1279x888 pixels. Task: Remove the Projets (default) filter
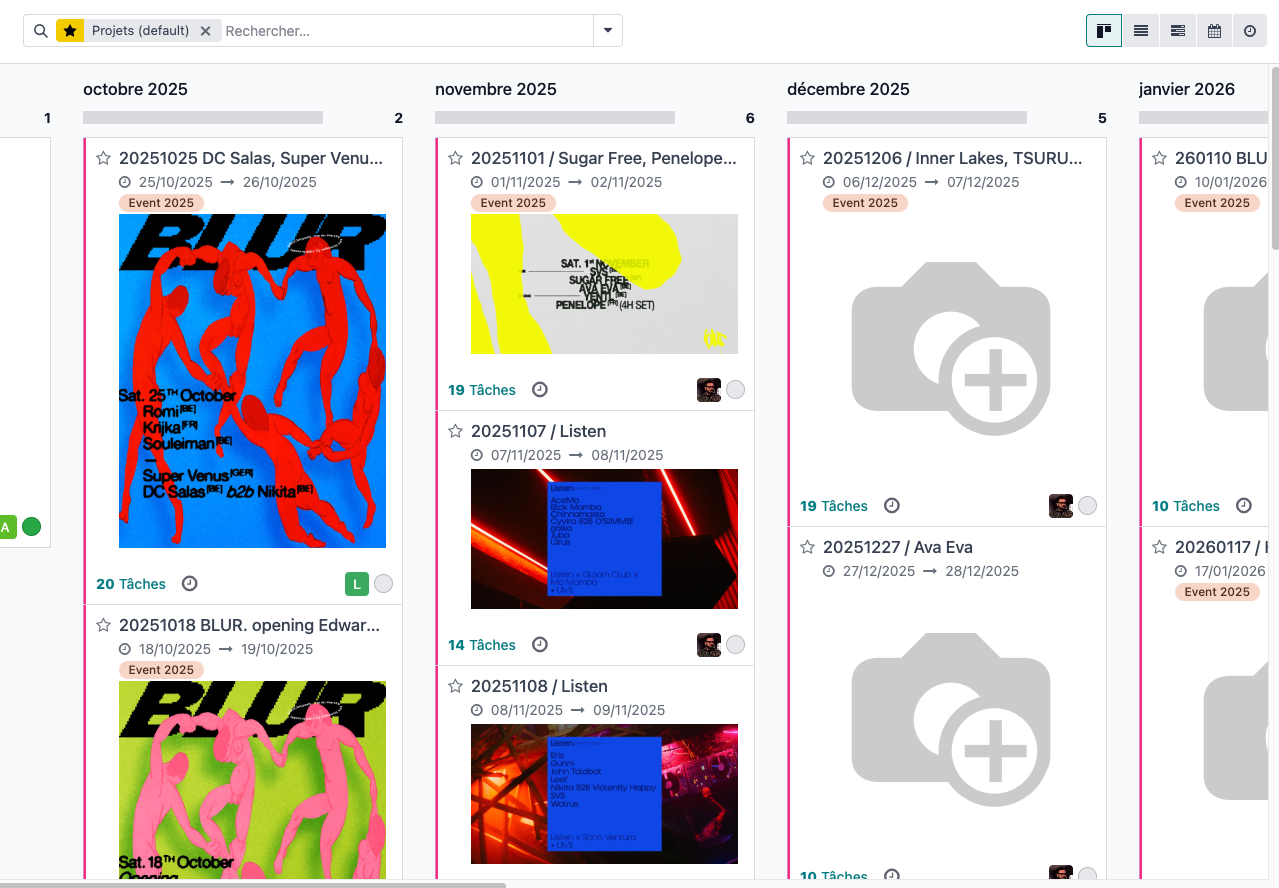click(205, 30)
